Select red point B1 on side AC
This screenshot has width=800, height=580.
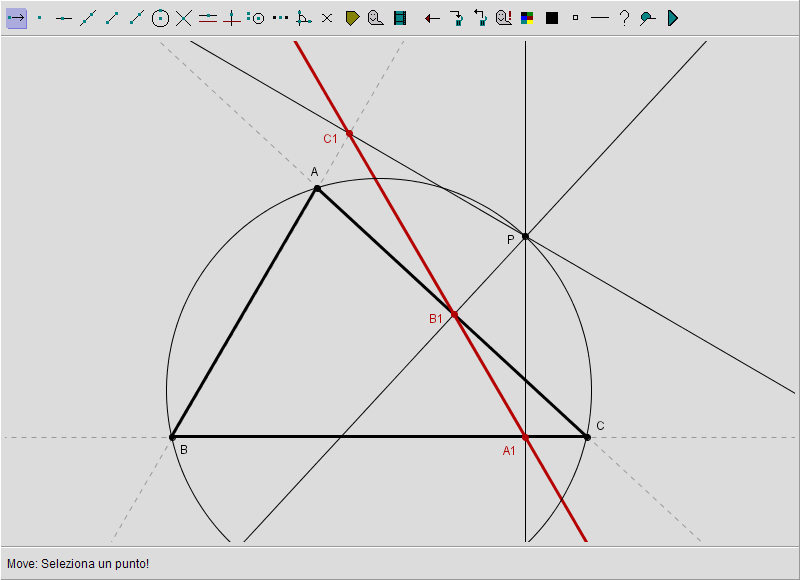[x=454, y=314]
